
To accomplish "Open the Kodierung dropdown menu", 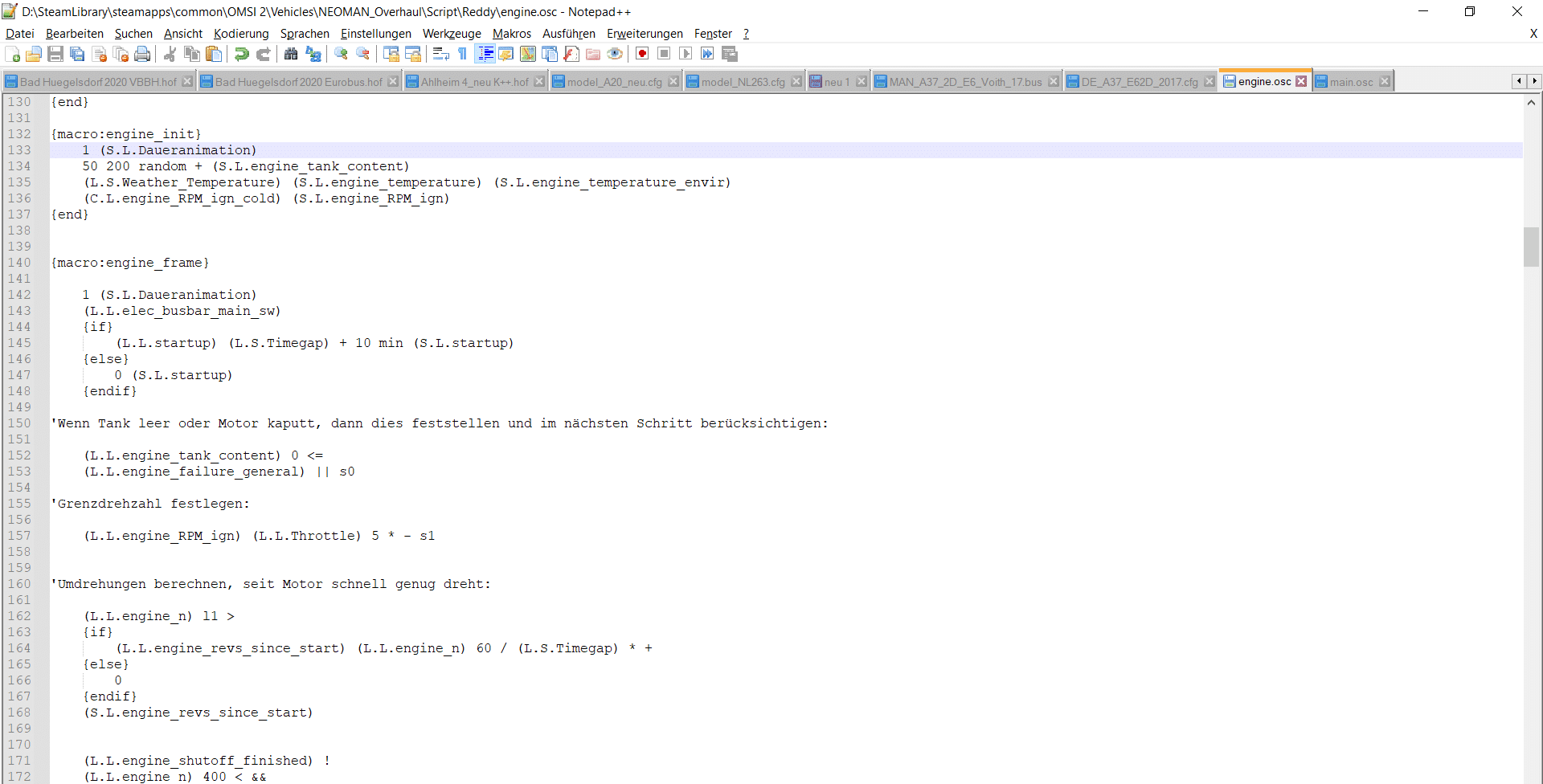I will pyautogui.click(x=241, y=34).
